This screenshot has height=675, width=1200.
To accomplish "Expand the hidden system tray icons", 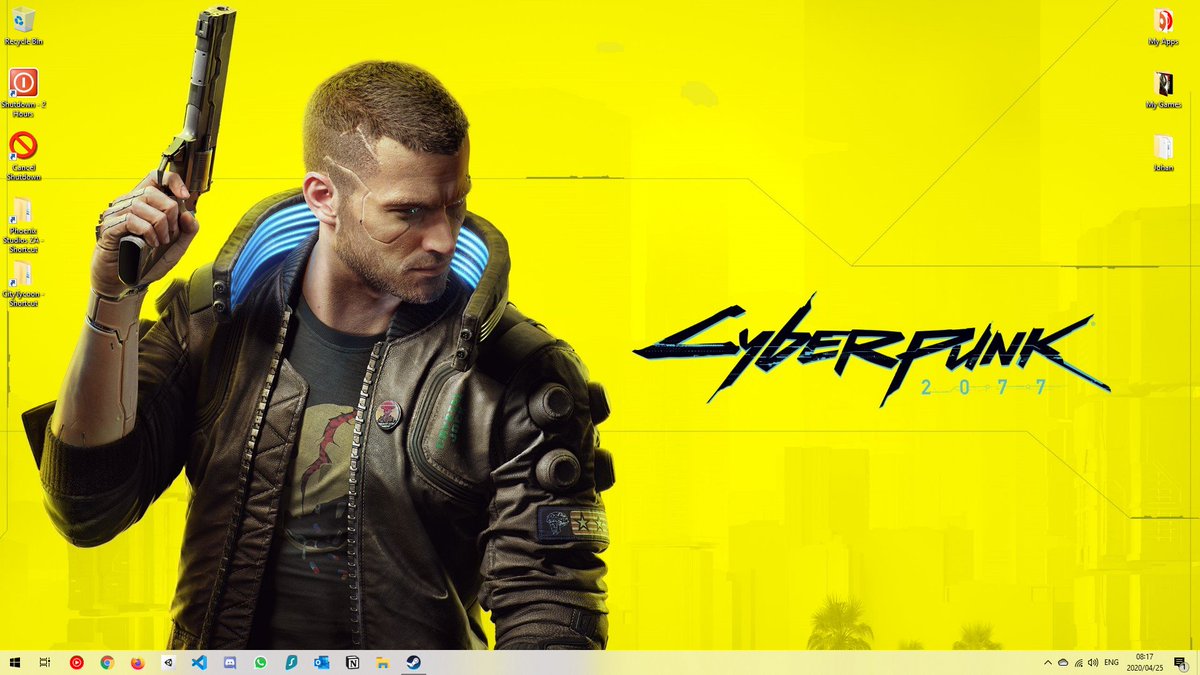I will (x=1048, y=662).
